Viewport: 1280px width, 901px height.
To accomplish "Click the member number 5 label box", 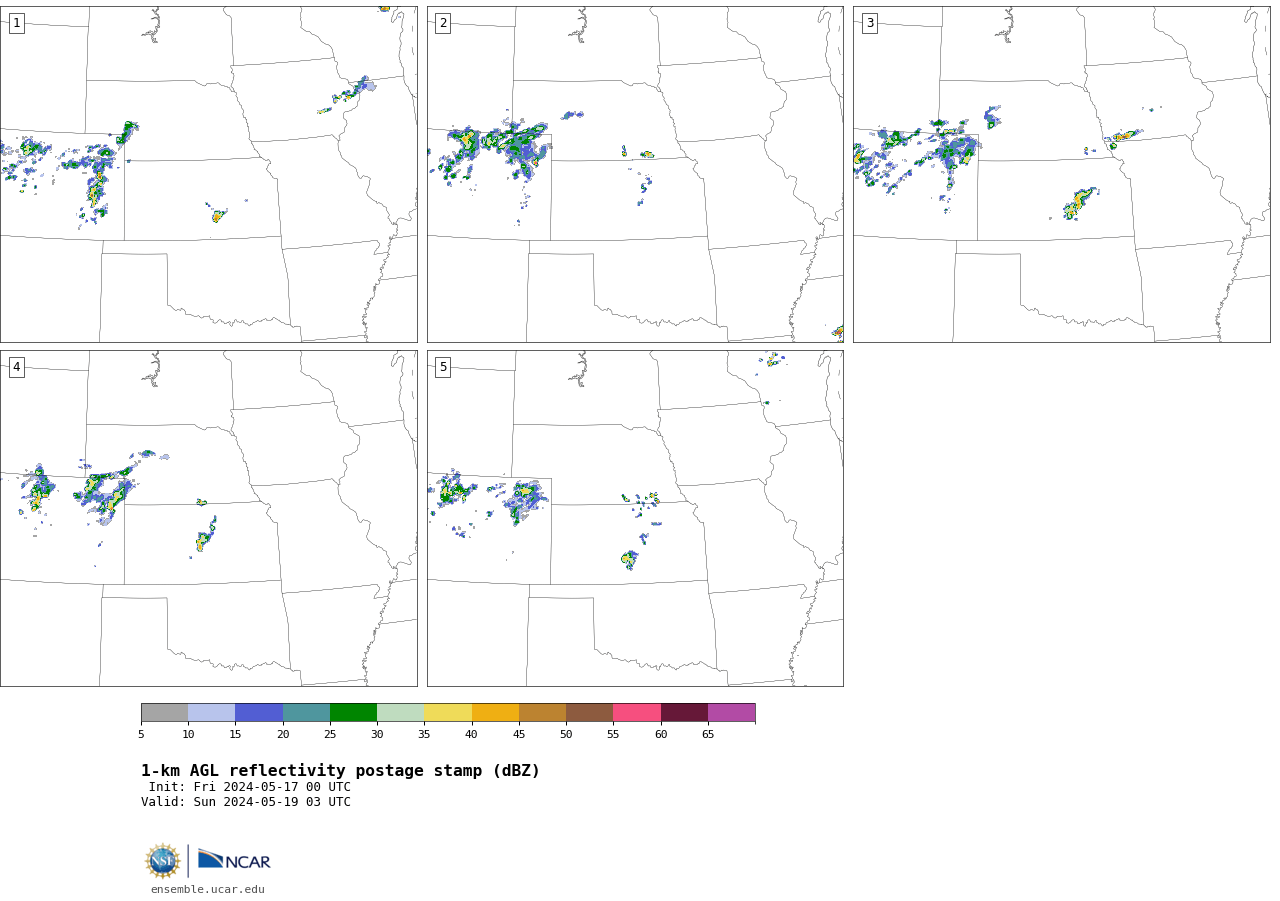I will coord(443,367).
